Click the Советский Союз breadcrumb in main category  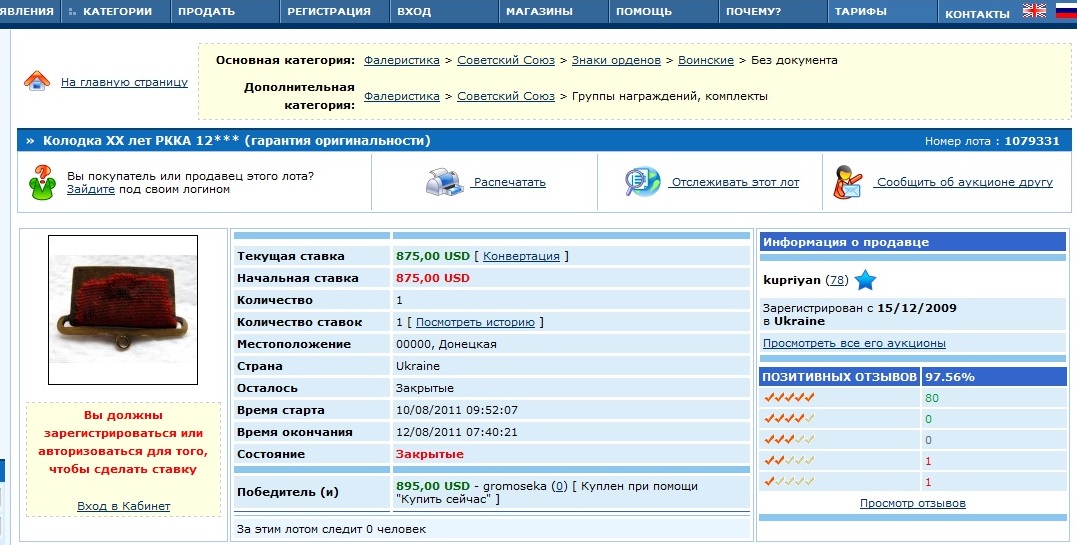point(506,60)
